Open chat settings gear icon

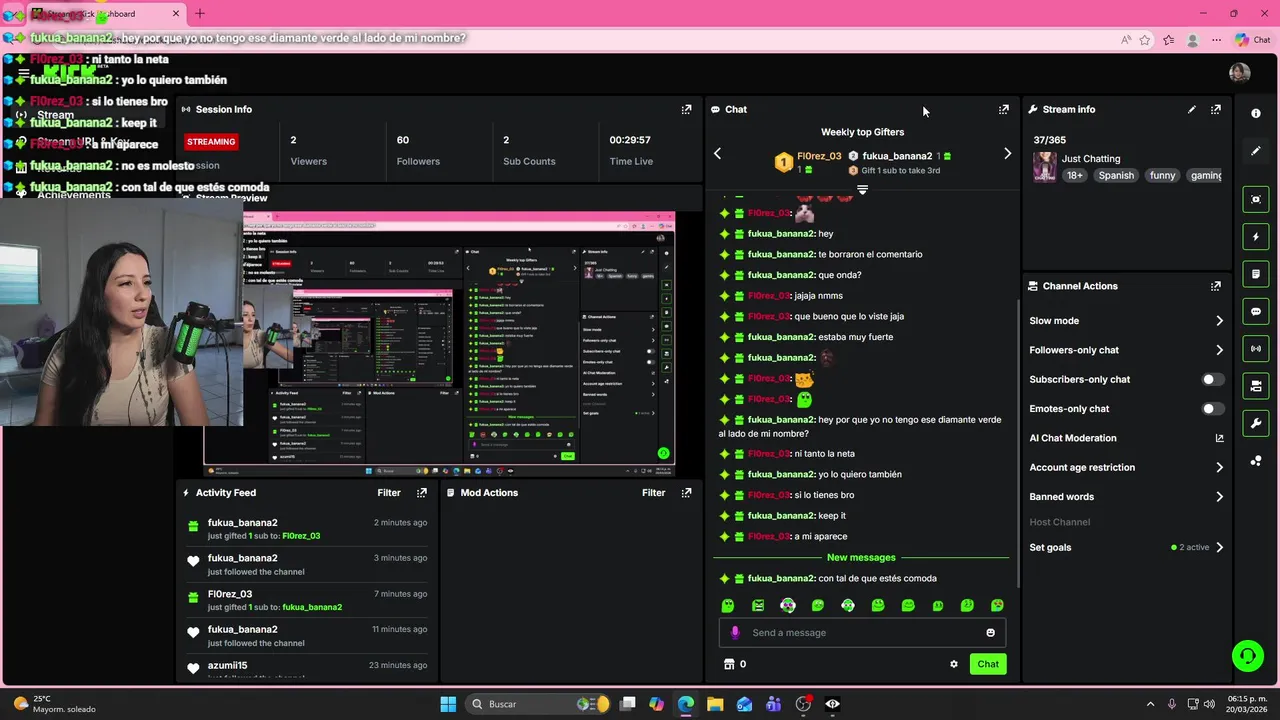[953, 664]
